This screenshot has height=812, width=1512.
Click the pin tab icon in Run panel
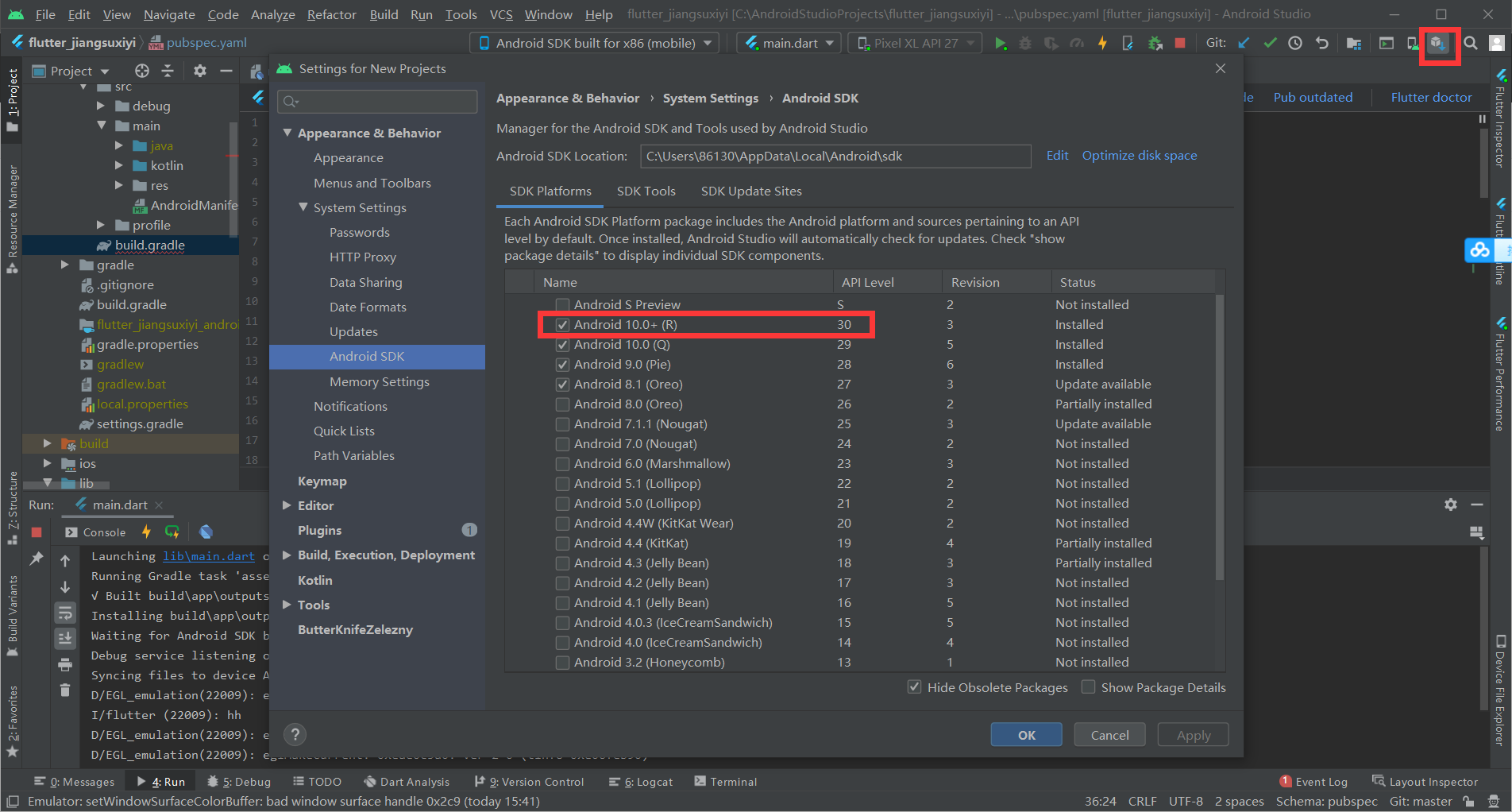coord(37,559)
